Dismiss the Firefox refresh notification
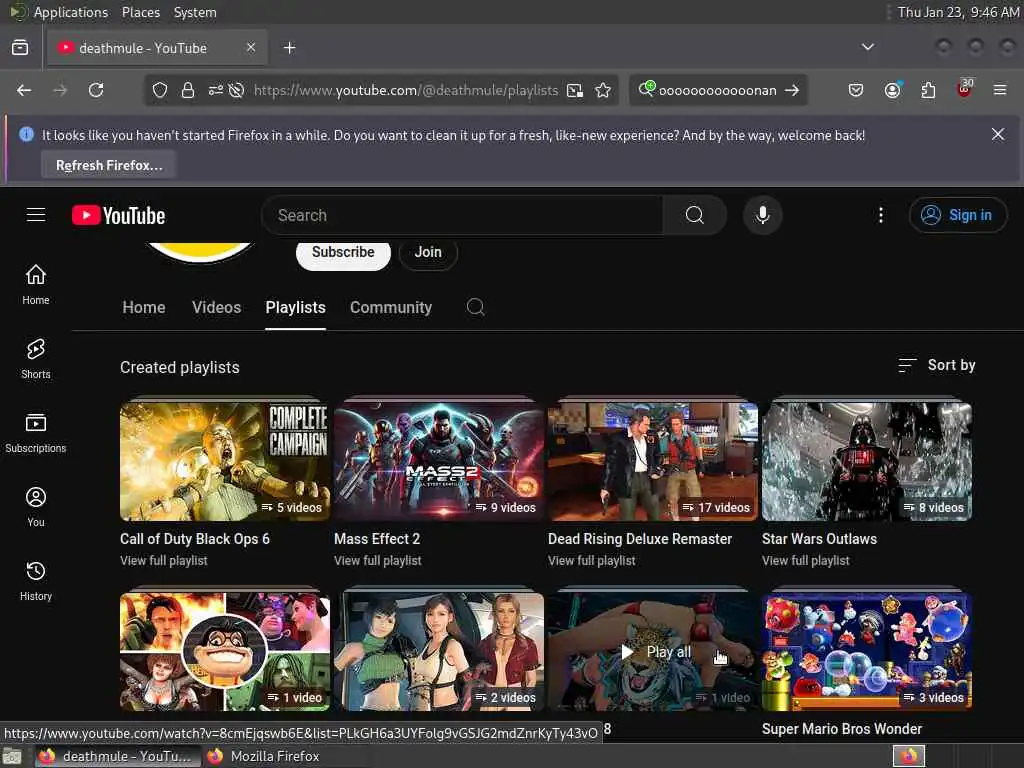Image resolution: width=1024 pixels, height=768 pixels. click(x=997, y=134)
